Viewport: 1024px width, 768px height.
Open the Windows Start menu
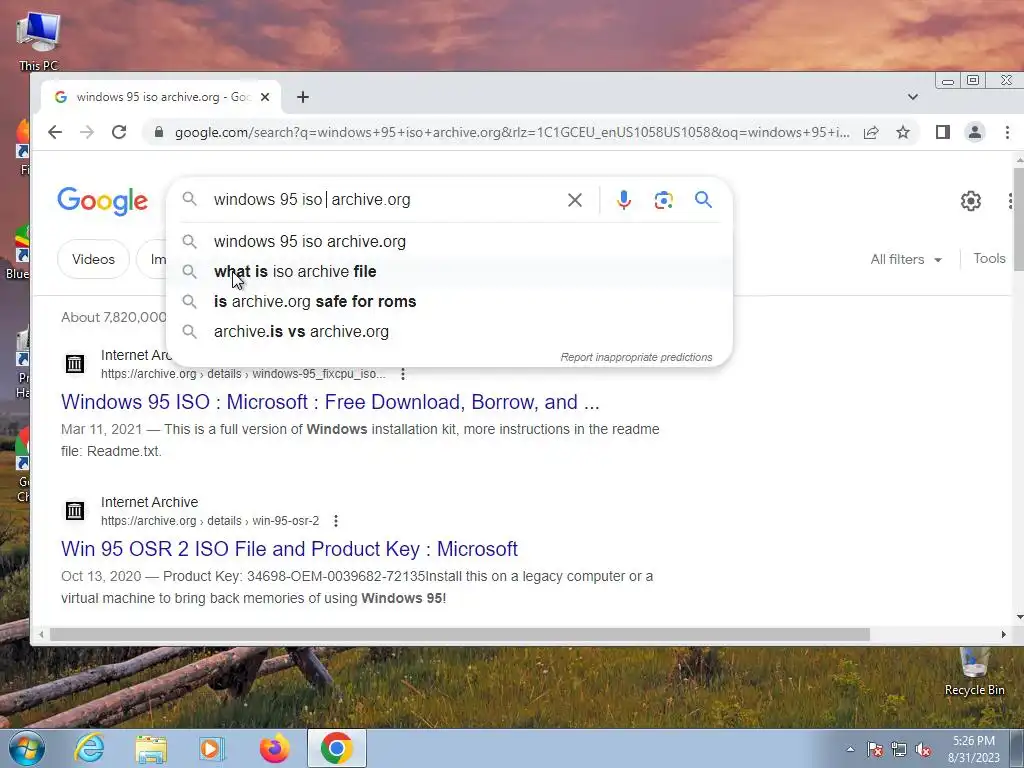point(27,748)
